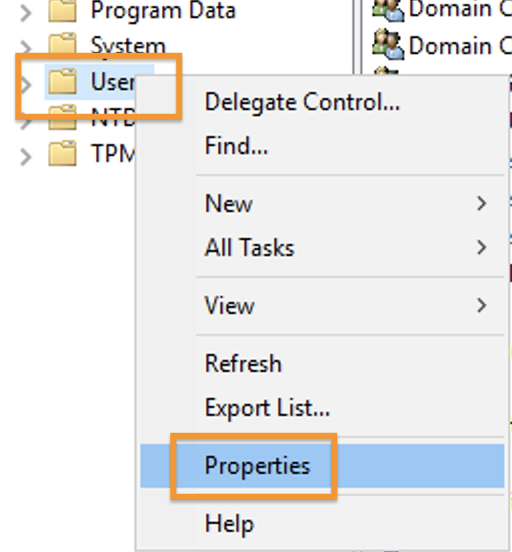This screenshot has width=512, height=552.
Task: Click the TPM folder icon
Action: coord(62,153)
